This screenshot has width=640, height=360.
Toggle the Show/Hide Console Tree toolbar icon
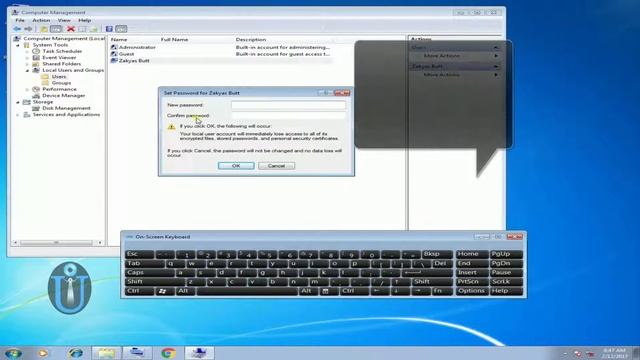point(56,29)
